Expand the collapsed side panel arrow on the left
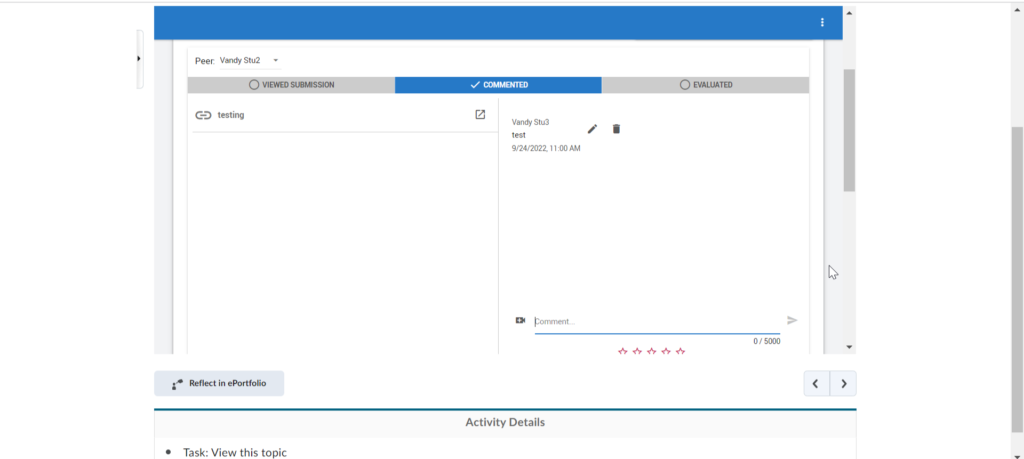The height and width of the screenshot is (459, 1024). (x=139, y=59)
